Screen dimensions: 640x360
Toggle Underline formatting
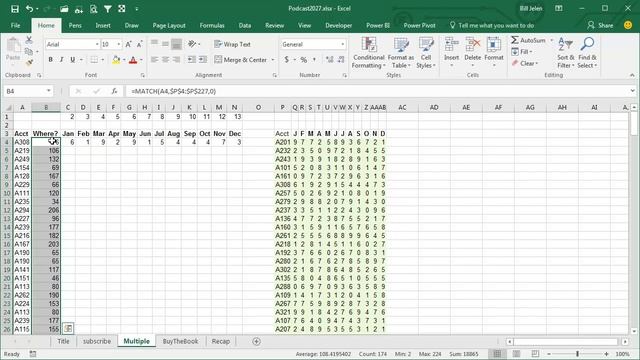72,60
